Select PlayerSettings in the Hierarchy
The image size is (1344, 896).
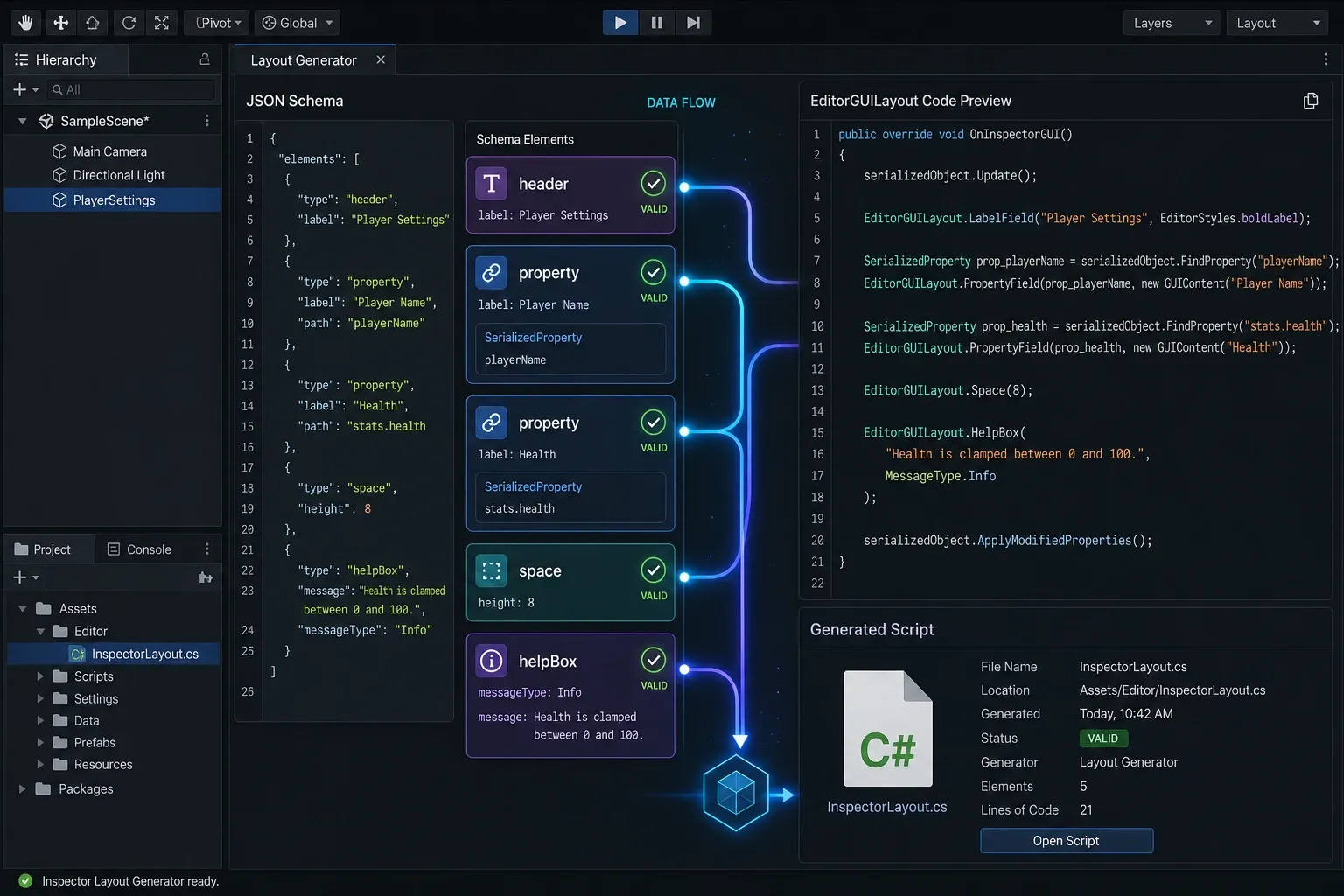113,200
